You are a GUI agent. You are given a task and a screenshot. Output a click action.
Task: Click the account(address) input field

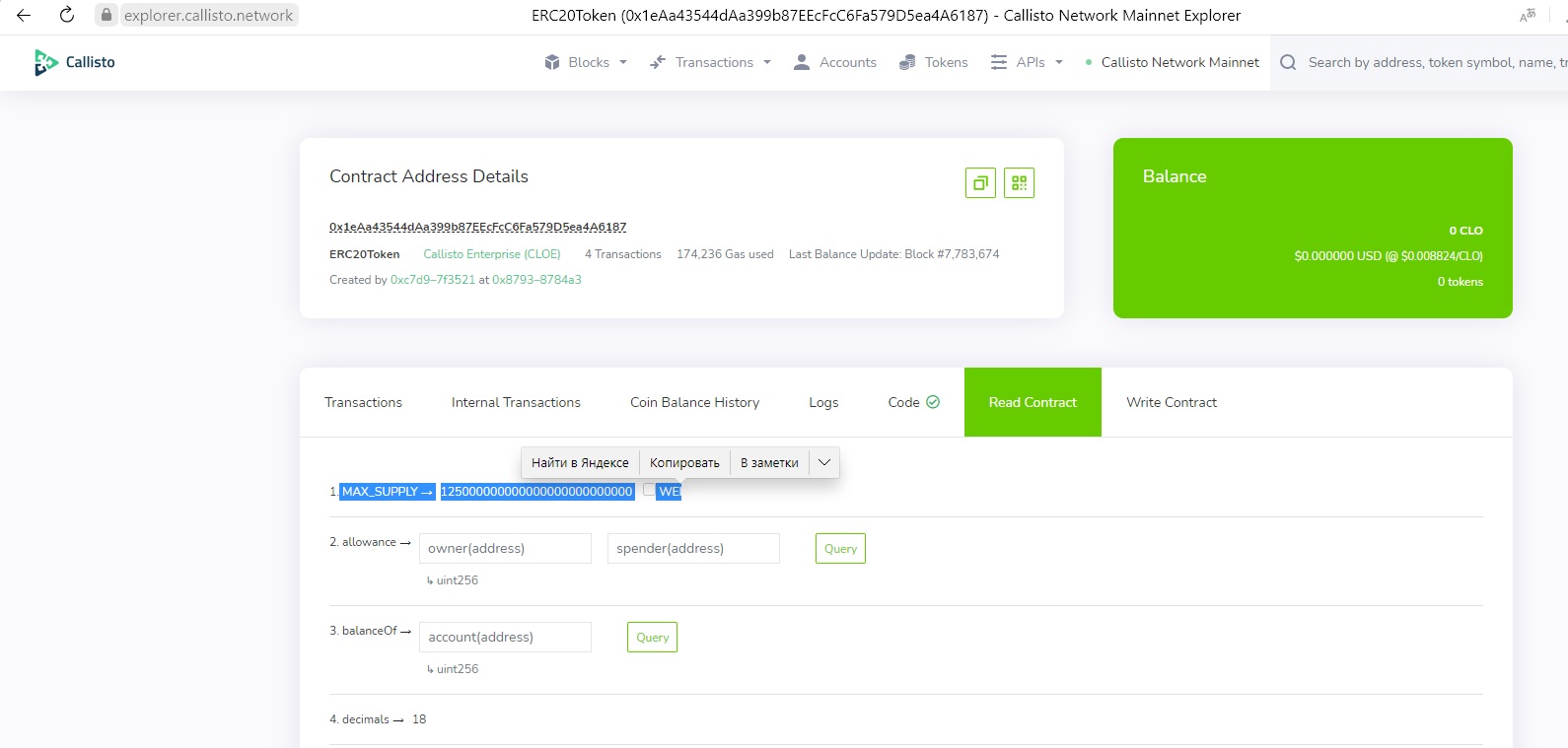(505, 637)
